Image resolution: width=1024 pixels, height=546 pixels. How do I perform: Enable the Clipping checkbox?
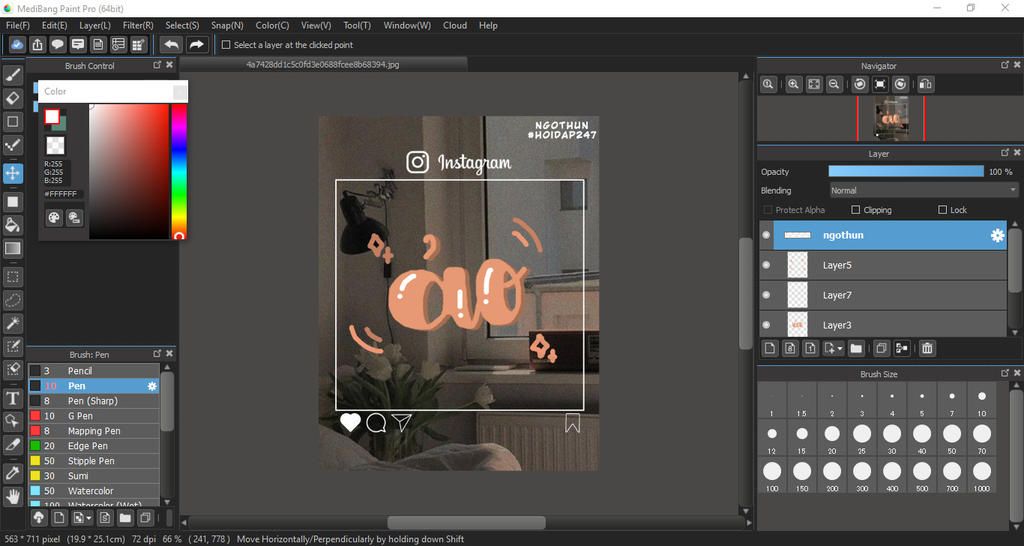(x=856, y=210)
